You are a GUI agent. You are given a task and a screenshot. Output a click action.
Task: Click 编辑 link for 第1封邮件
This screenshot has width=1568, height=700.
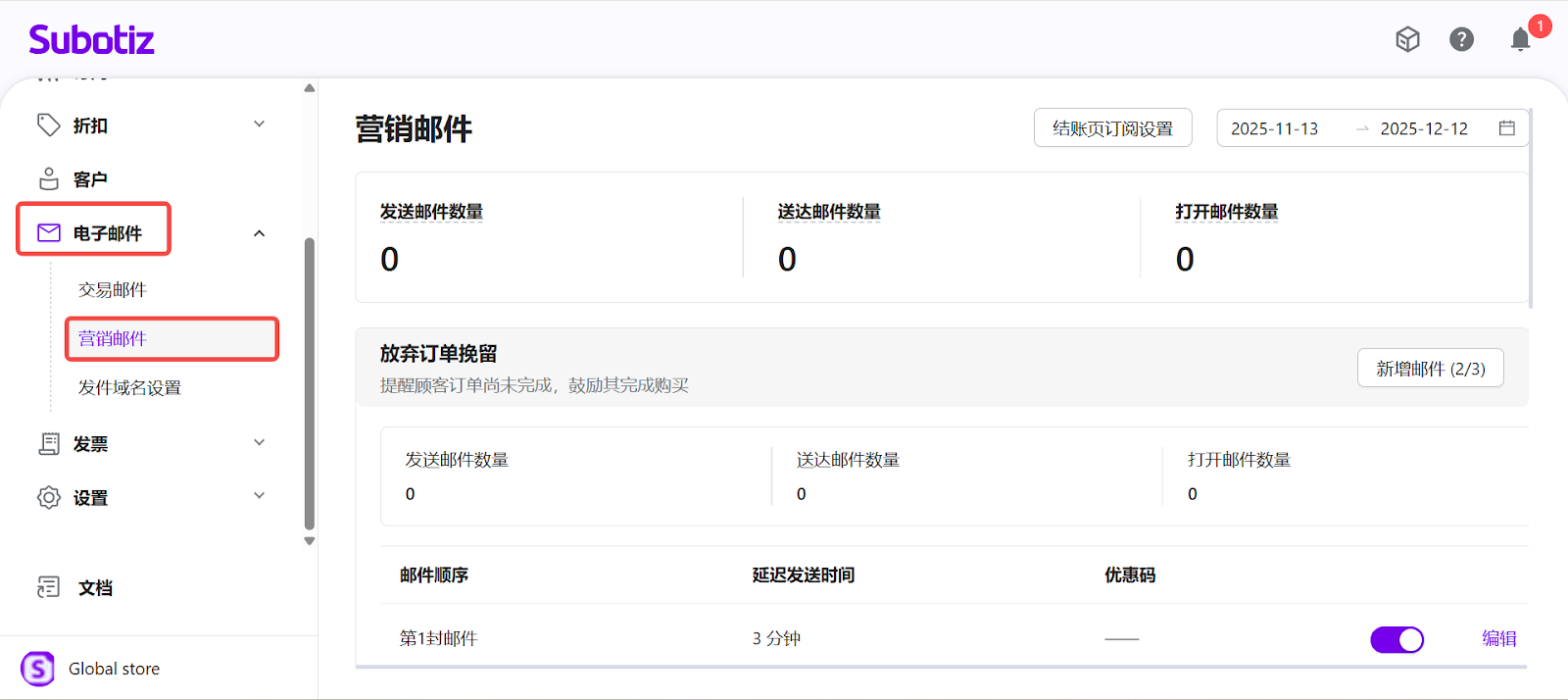(1498, 639)
